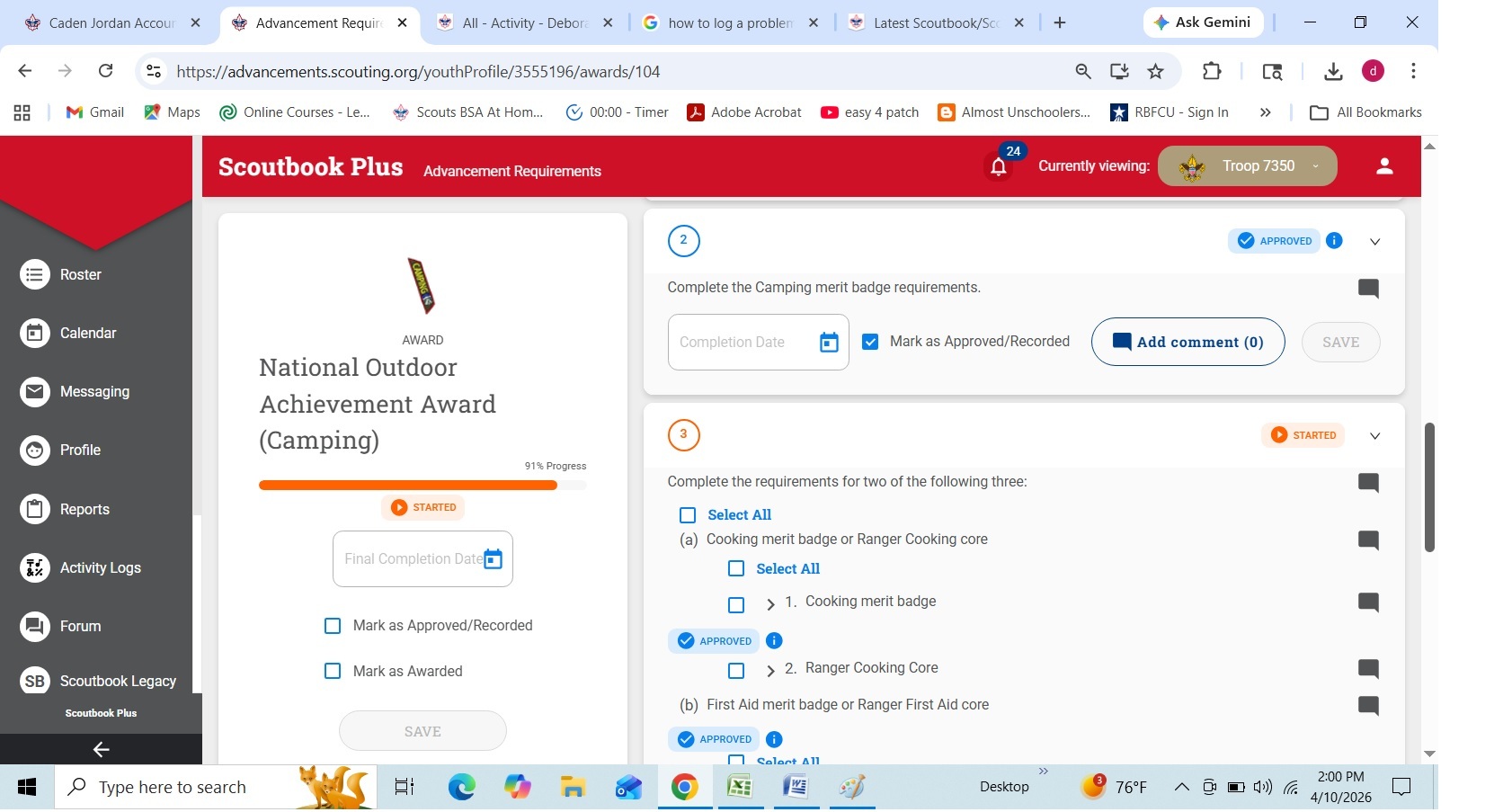Uncheck Mark as Approved/Recorded for requirement 2

870,342
